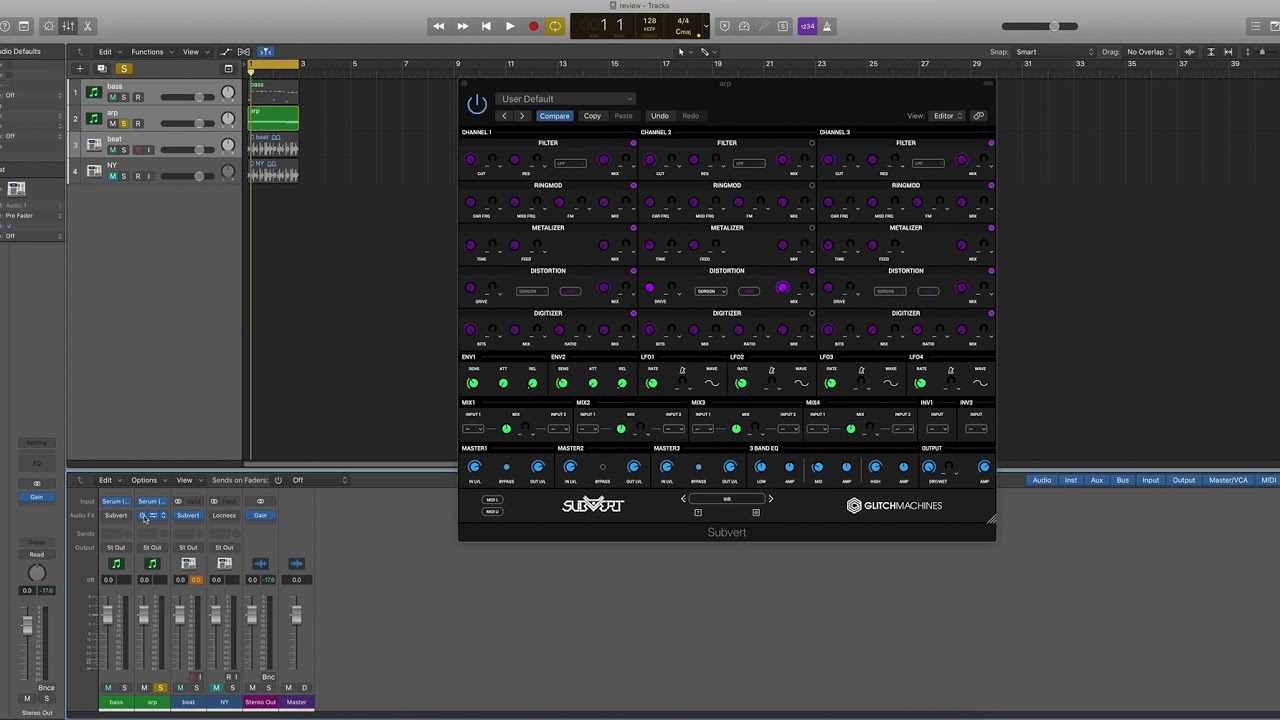Image resolution: width=1280 pixels, height=720 pixels.
Task: Click the Compare button in plugin header
Action: coord(554,116)
